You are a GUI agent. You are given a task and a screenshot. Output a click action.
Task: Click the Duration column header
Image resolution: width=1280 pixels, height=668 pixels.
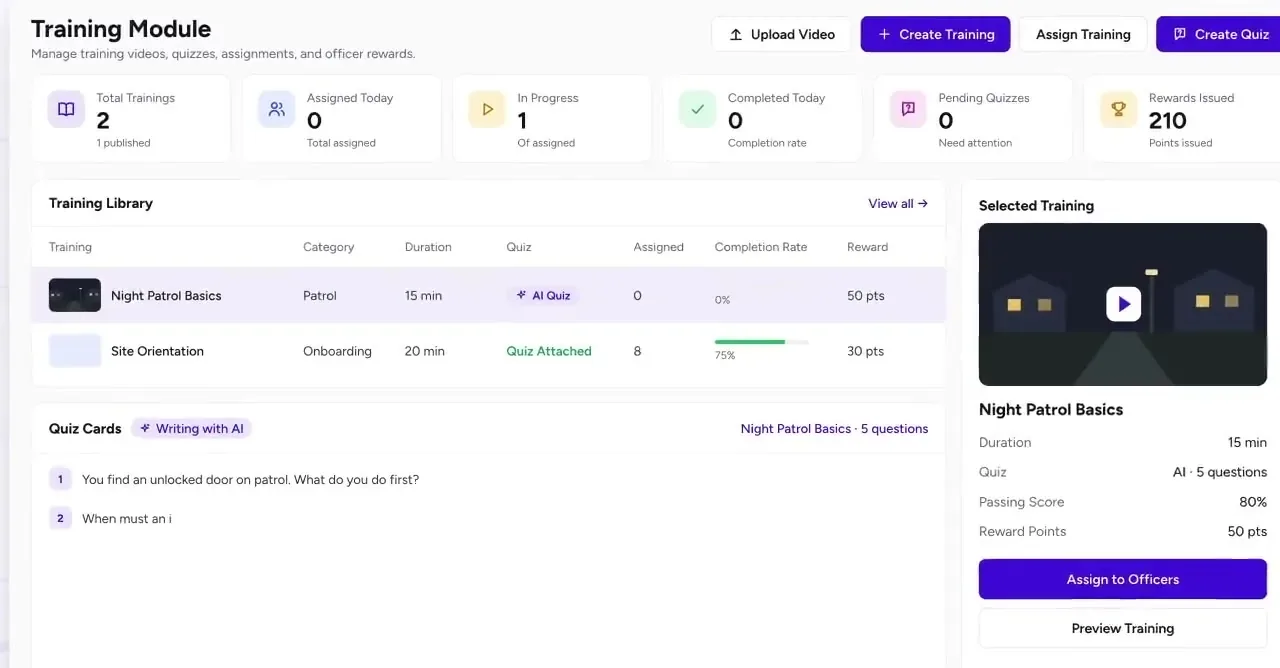coord(428,247)
